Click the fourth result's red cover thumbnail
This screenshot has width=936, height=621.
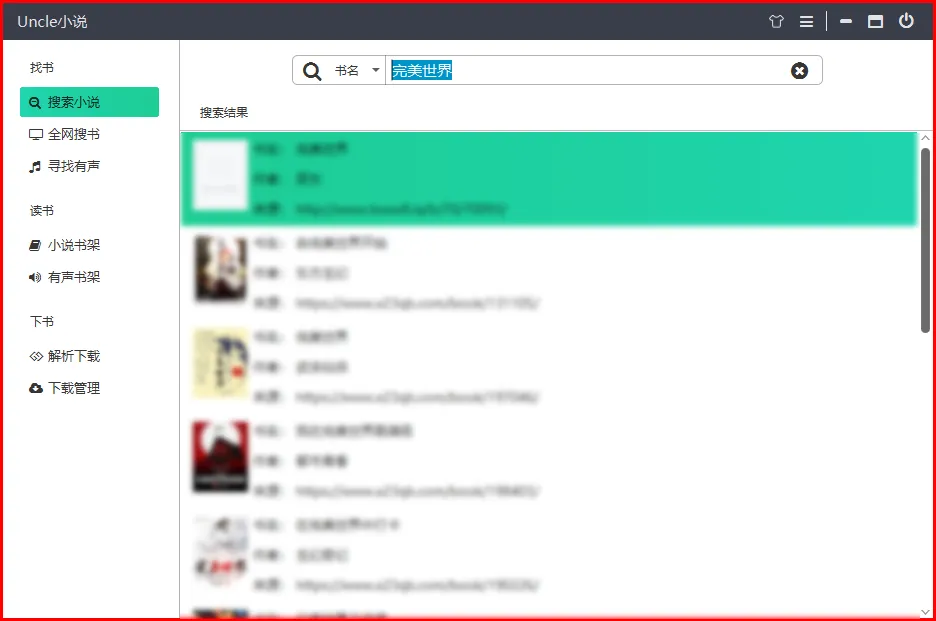point(220,456)
